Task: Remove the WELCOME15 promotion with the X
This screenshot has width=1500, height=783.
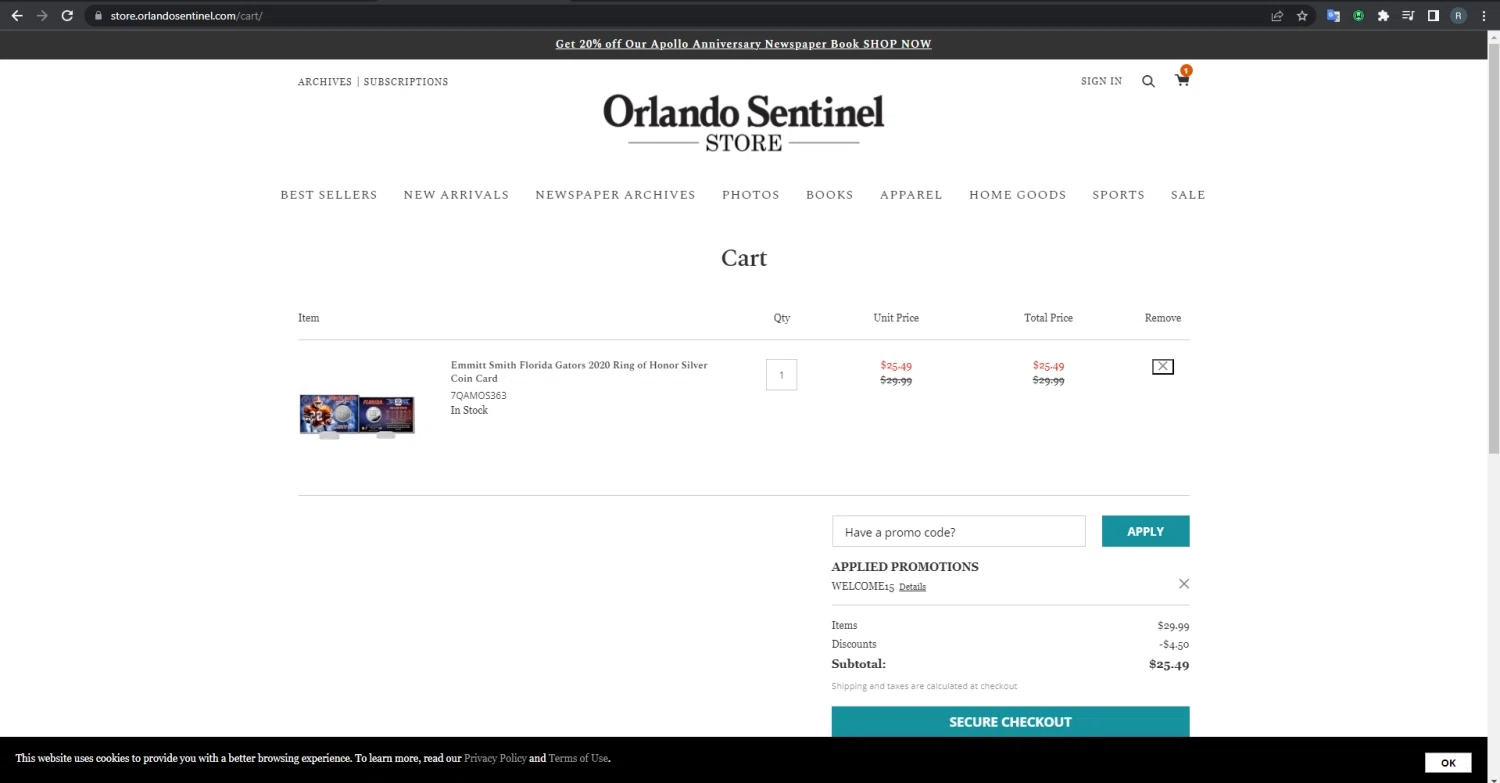Action: (1184, 584)
